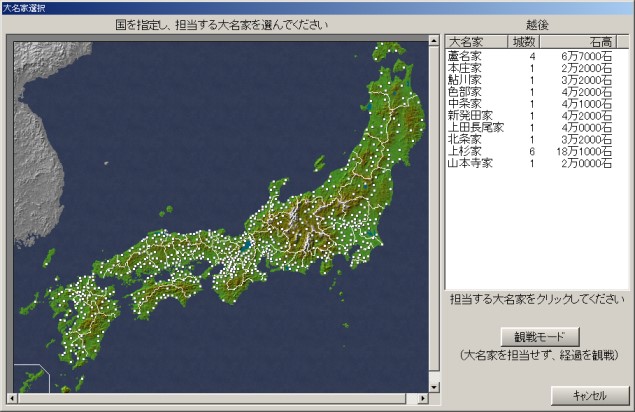Click Lake Biwa on the map

click(x=245, y=245)
